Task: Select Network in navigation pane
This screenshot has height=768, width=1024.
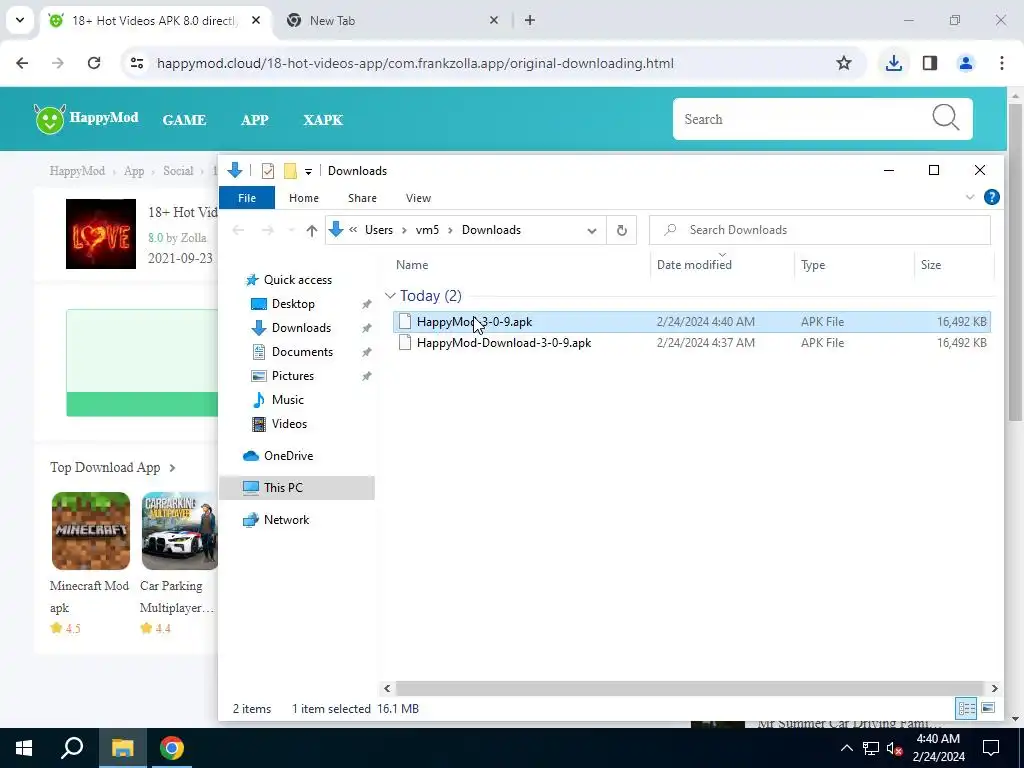Action: (286, 520)
